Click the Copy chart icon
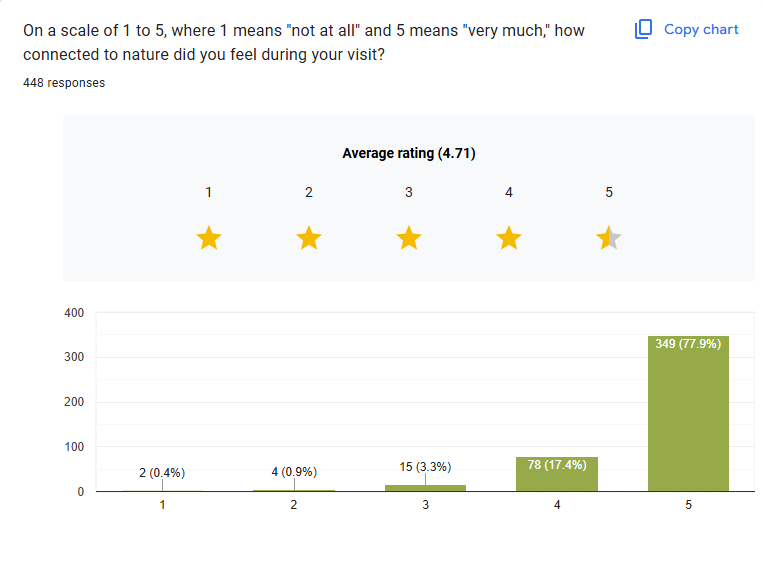 pos(644,29)
